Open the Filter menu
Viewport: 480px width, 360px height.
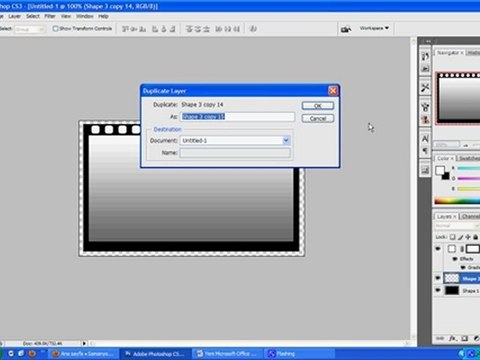pos(50,16)
